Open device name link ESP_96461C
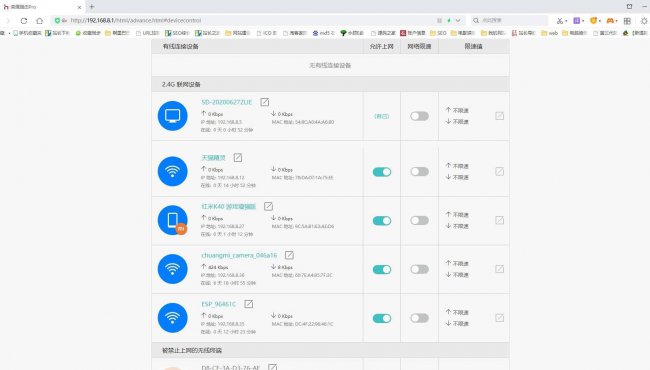Screen dimensions: 650x370 coord(218,304)
